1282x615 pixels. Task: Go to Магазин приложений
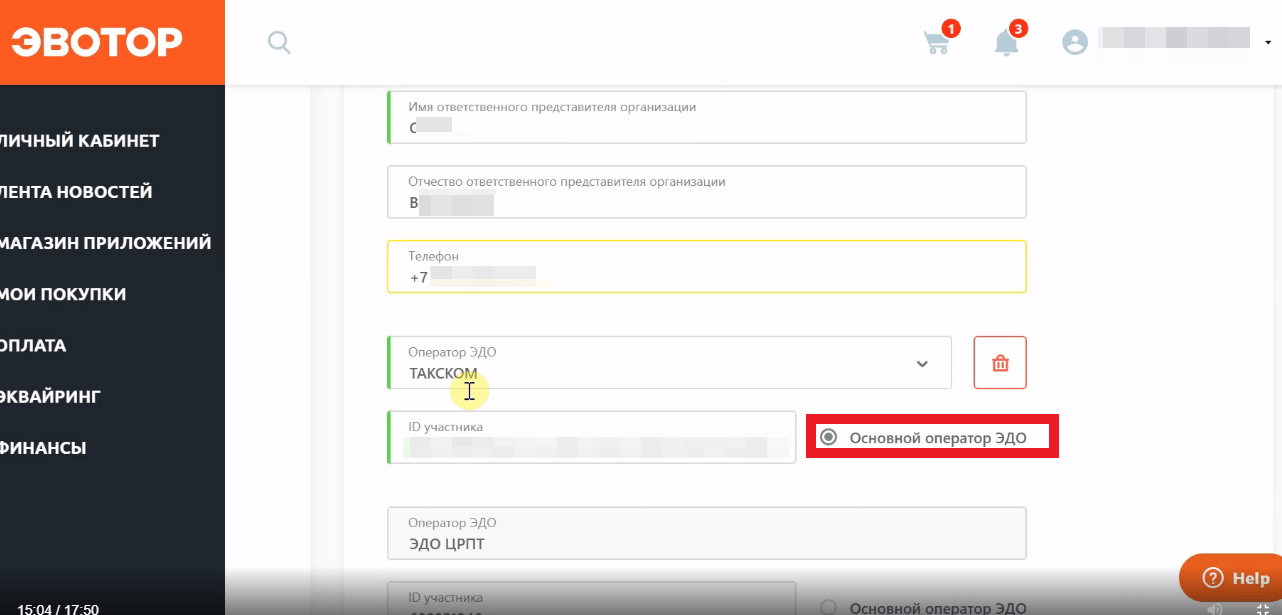click(x=105, y=243)
